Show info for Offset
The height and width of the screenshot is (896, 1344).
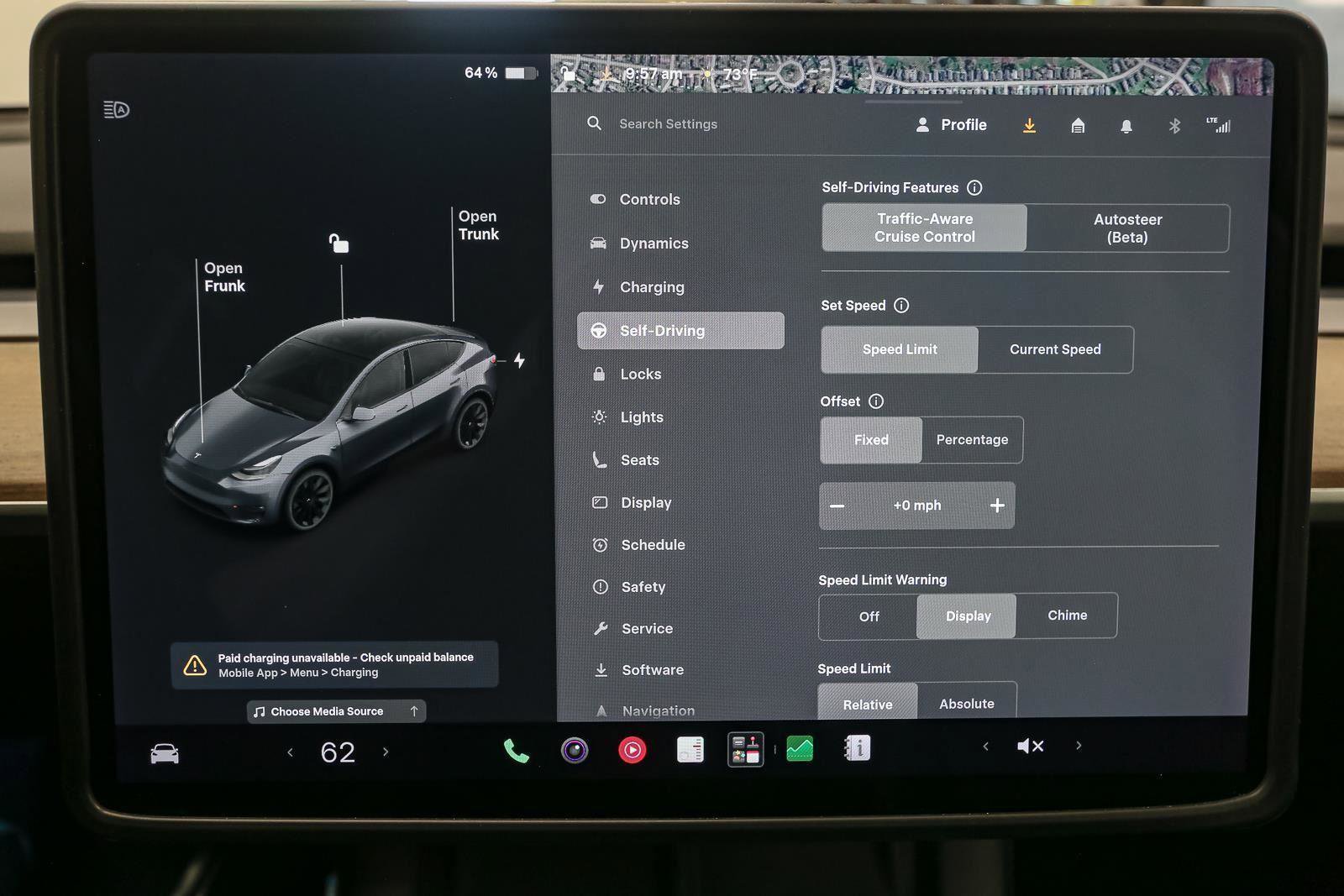tap(876, 401)
